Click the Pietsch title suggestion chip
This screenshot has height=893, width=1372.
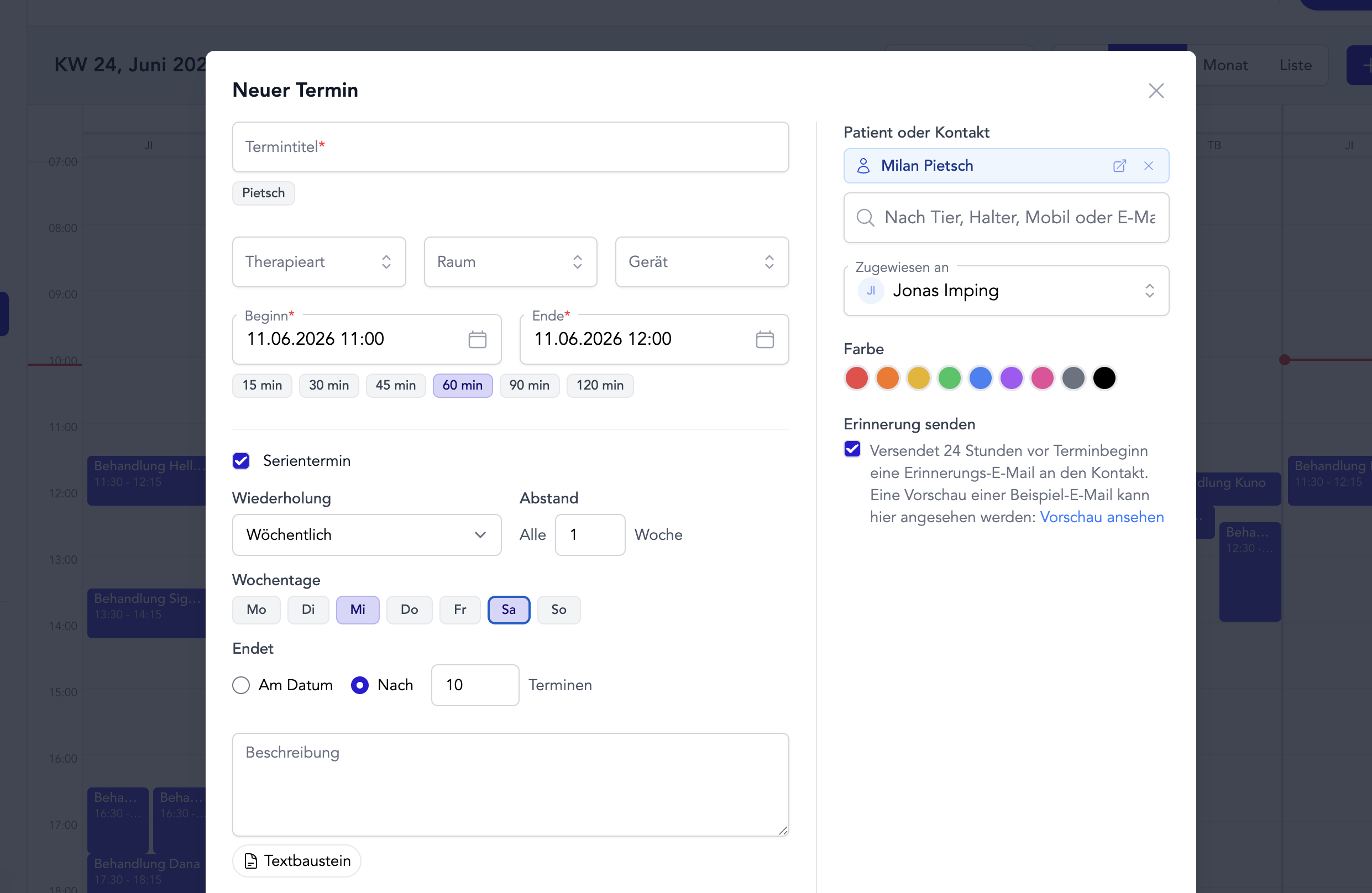point(264,193)
